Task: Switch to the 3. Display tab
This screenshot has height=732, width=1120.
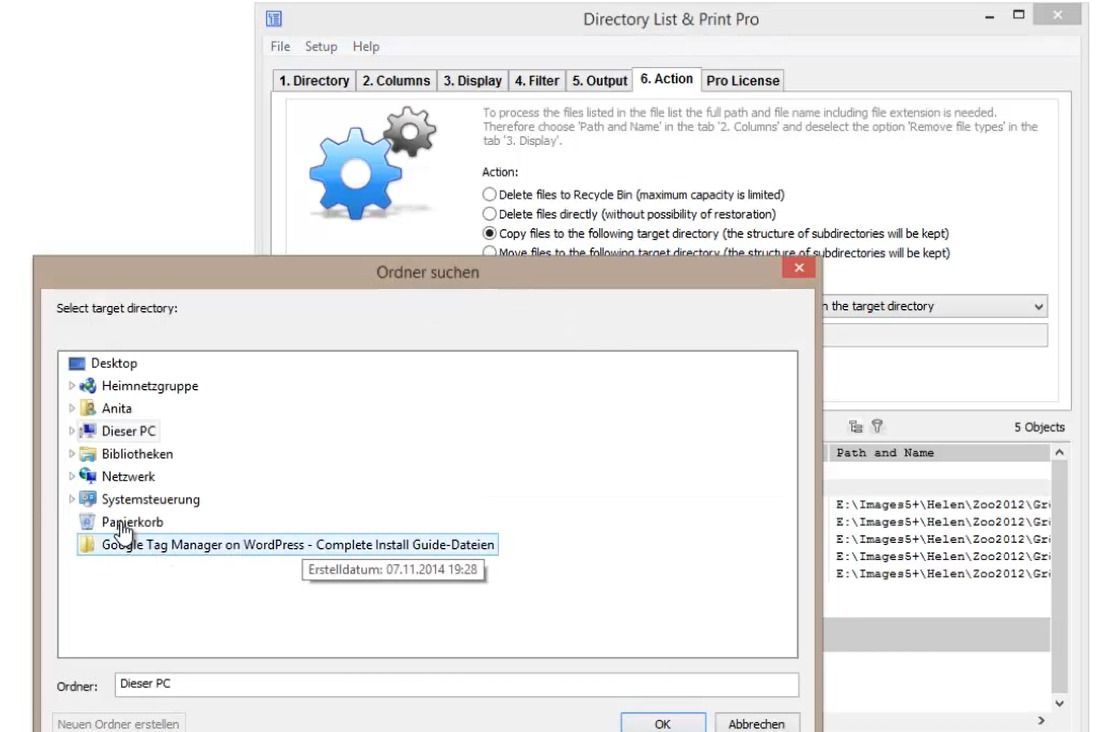Action: pyautogui.click(x=473, y=81)
